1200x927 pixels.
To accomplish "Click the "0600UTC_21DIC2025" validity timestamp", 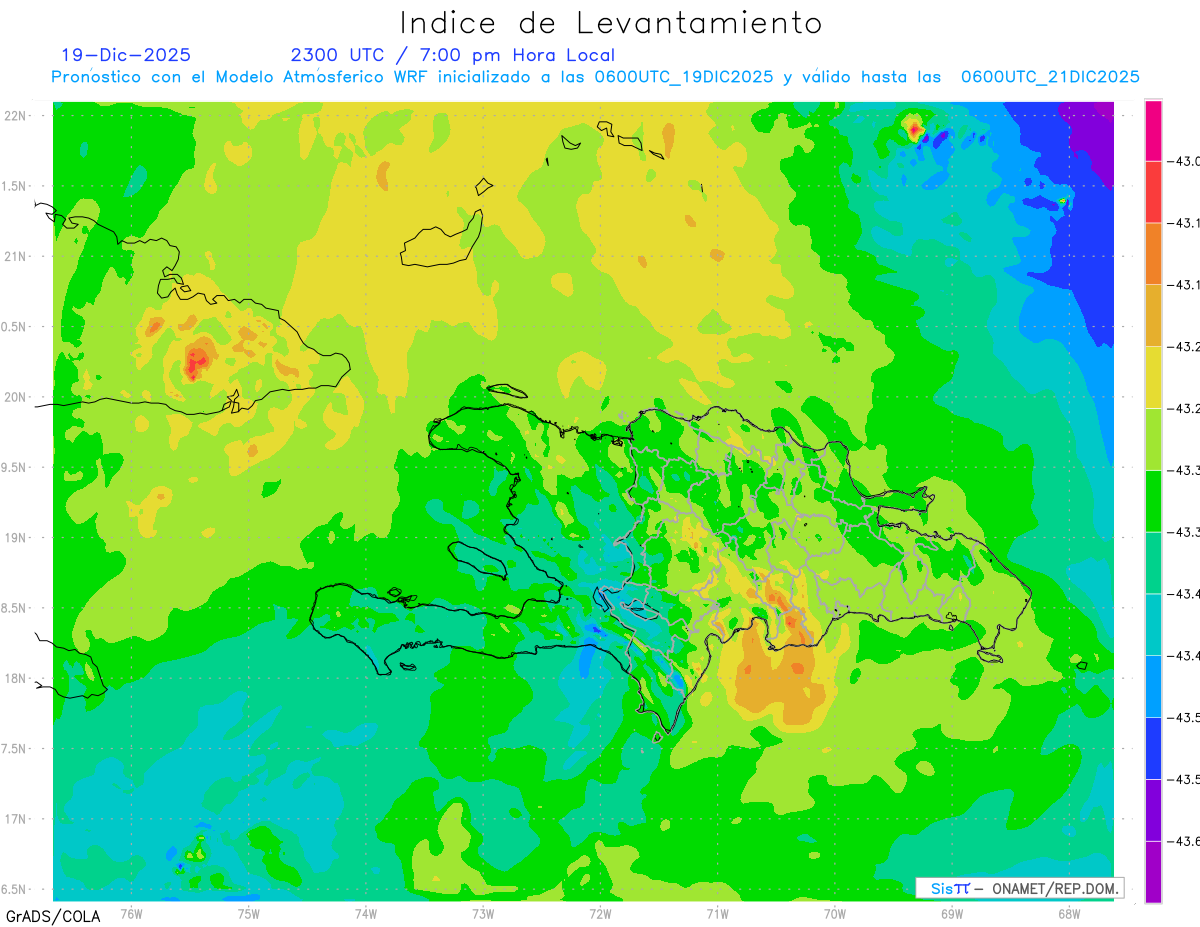I will pyautogui.click(x=1050, y=77).
